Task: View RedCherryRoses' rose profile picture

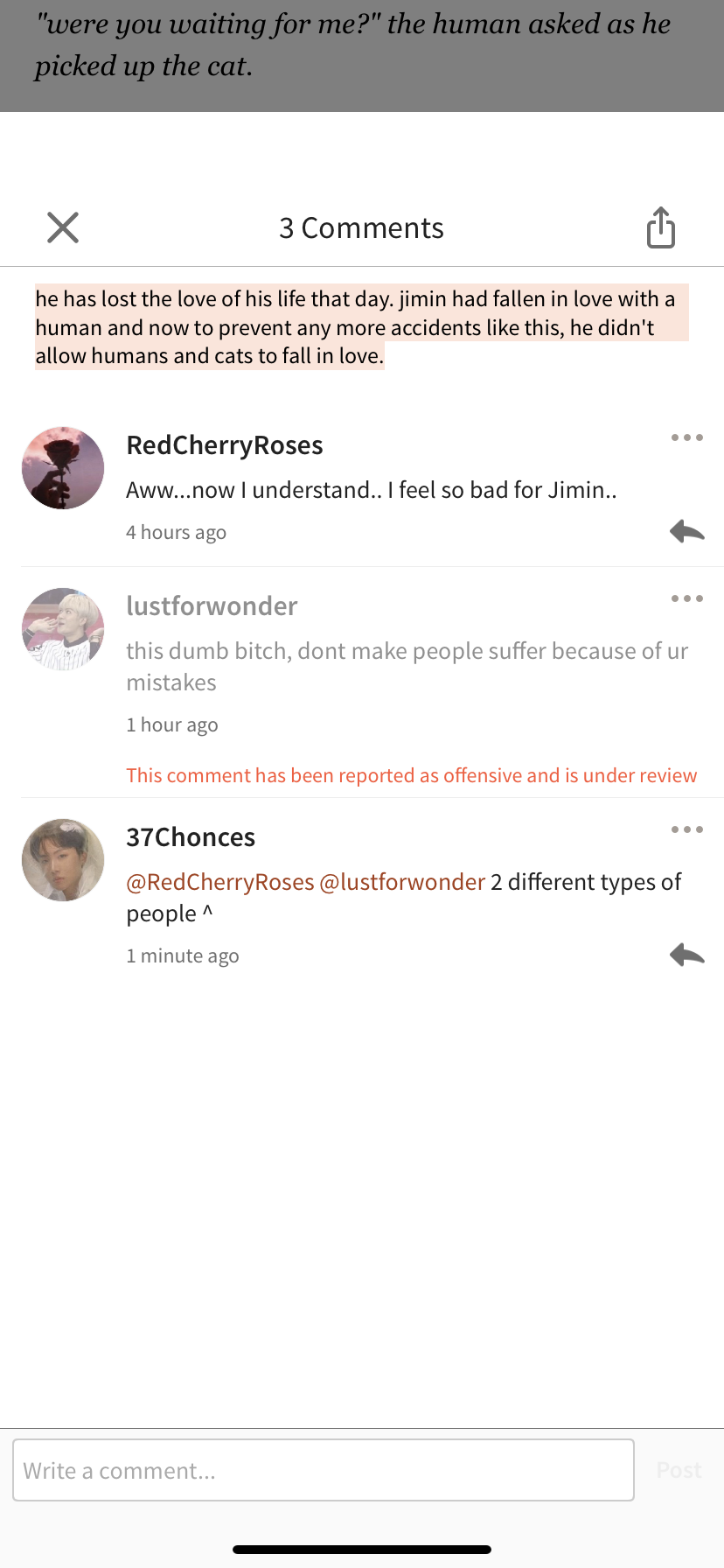Action: pos(63,468)
